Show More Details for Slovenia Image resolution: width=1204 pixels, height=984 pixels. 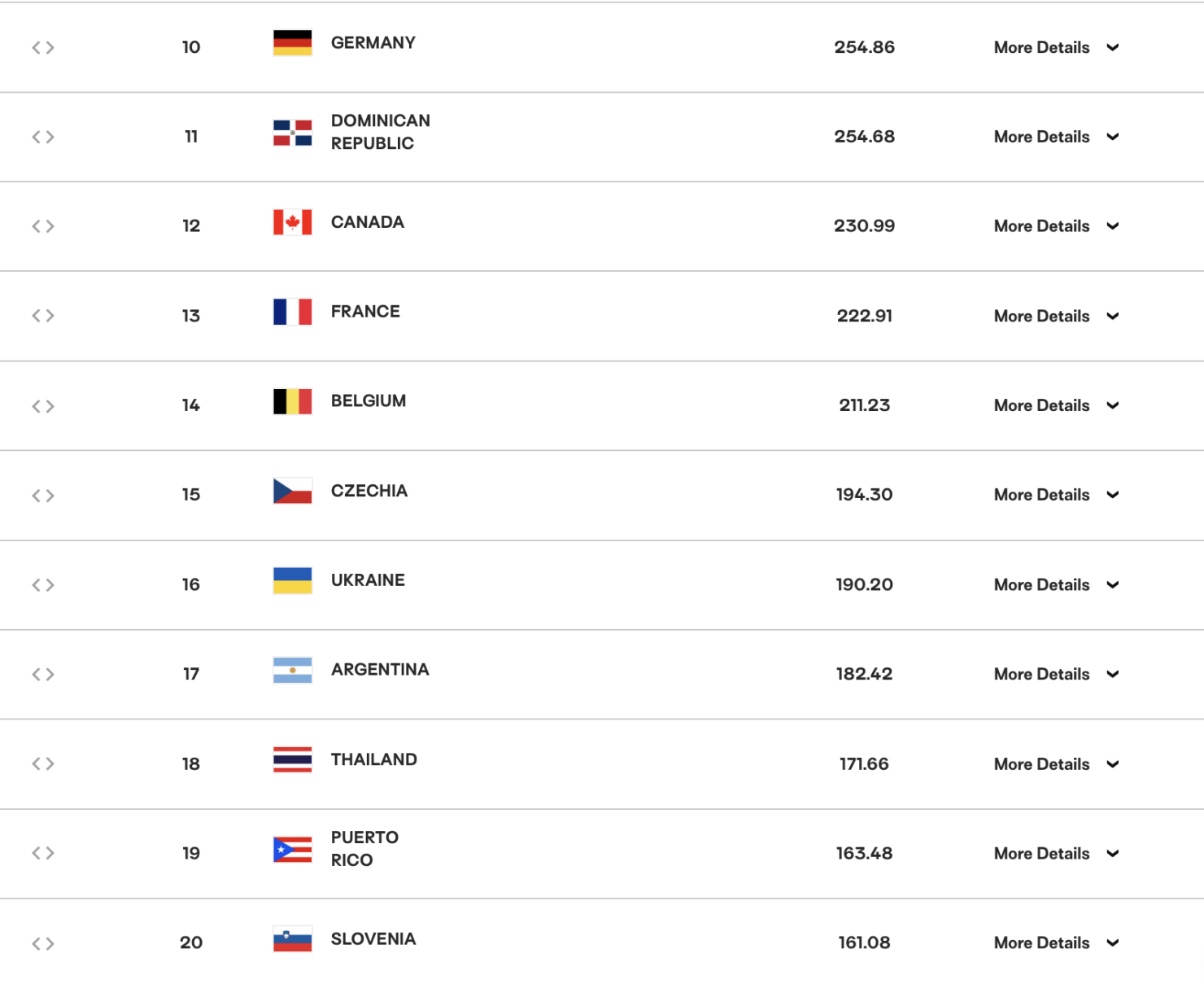1041,942
